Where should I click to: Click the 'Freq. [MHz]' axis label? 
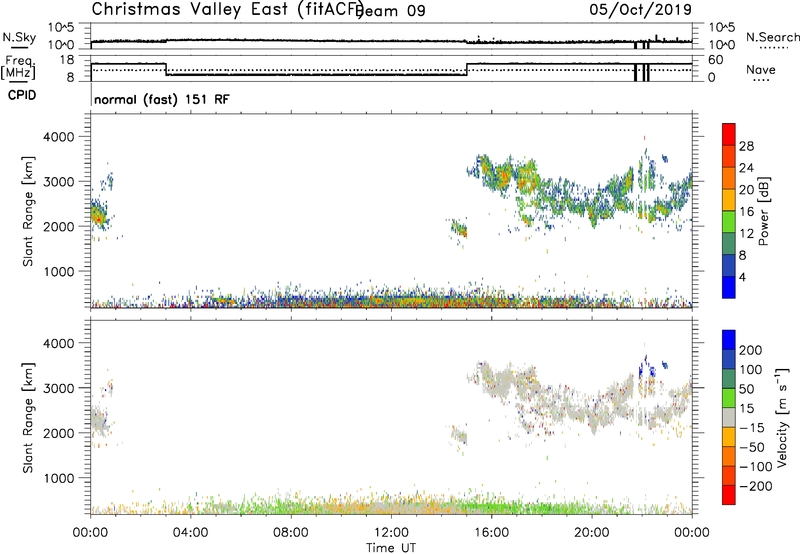point(19,67)
